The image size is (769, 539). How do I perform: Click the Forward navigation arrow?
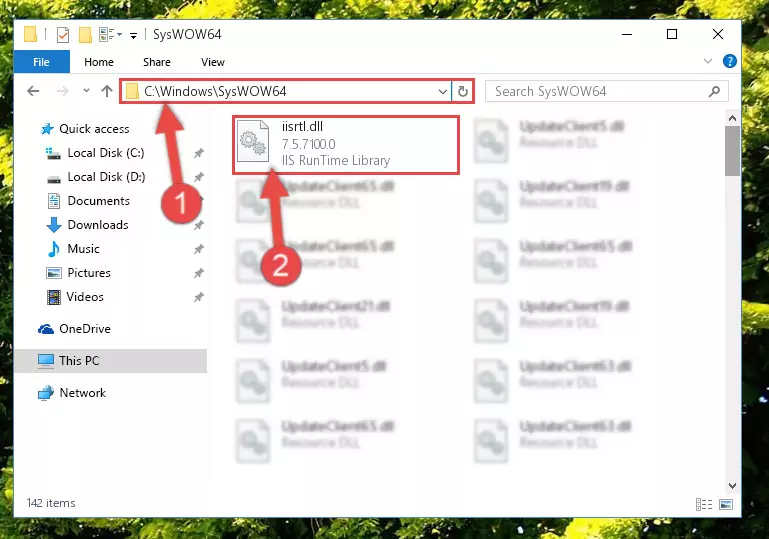pyautogui.click(x=62, y=91)
